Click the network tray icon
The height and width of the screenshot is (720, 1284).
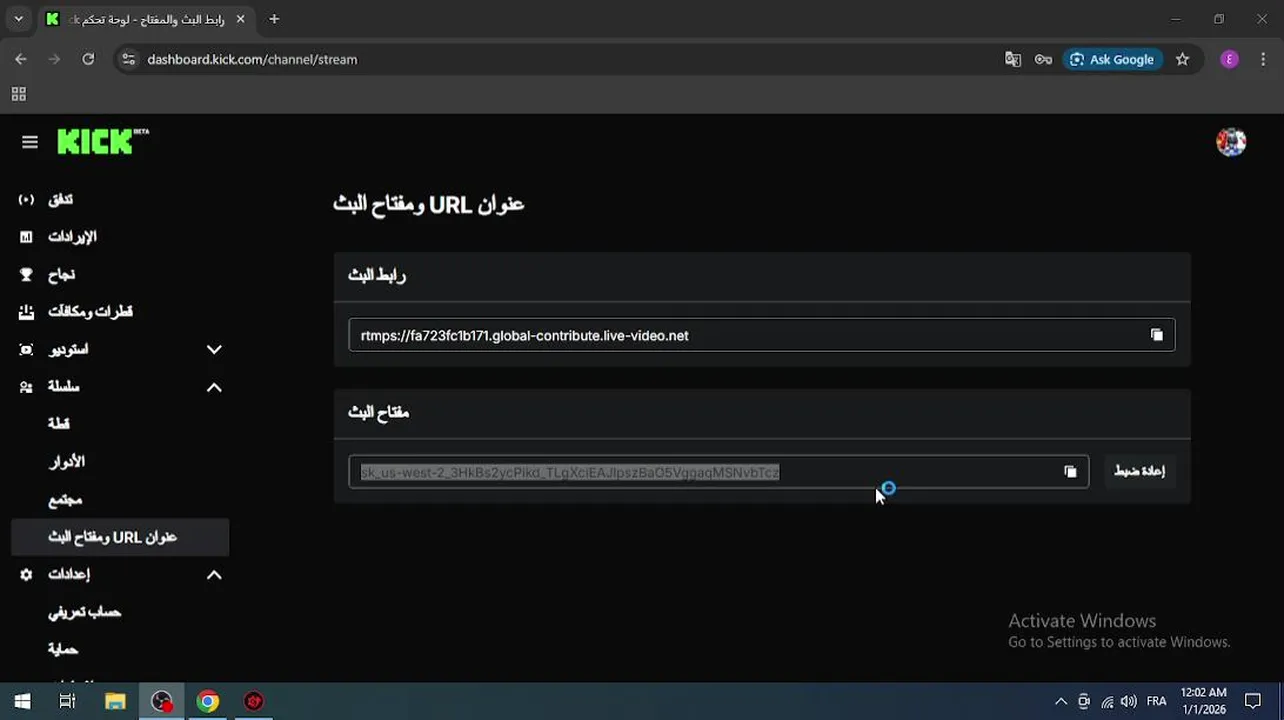[x=1107, y=701]
